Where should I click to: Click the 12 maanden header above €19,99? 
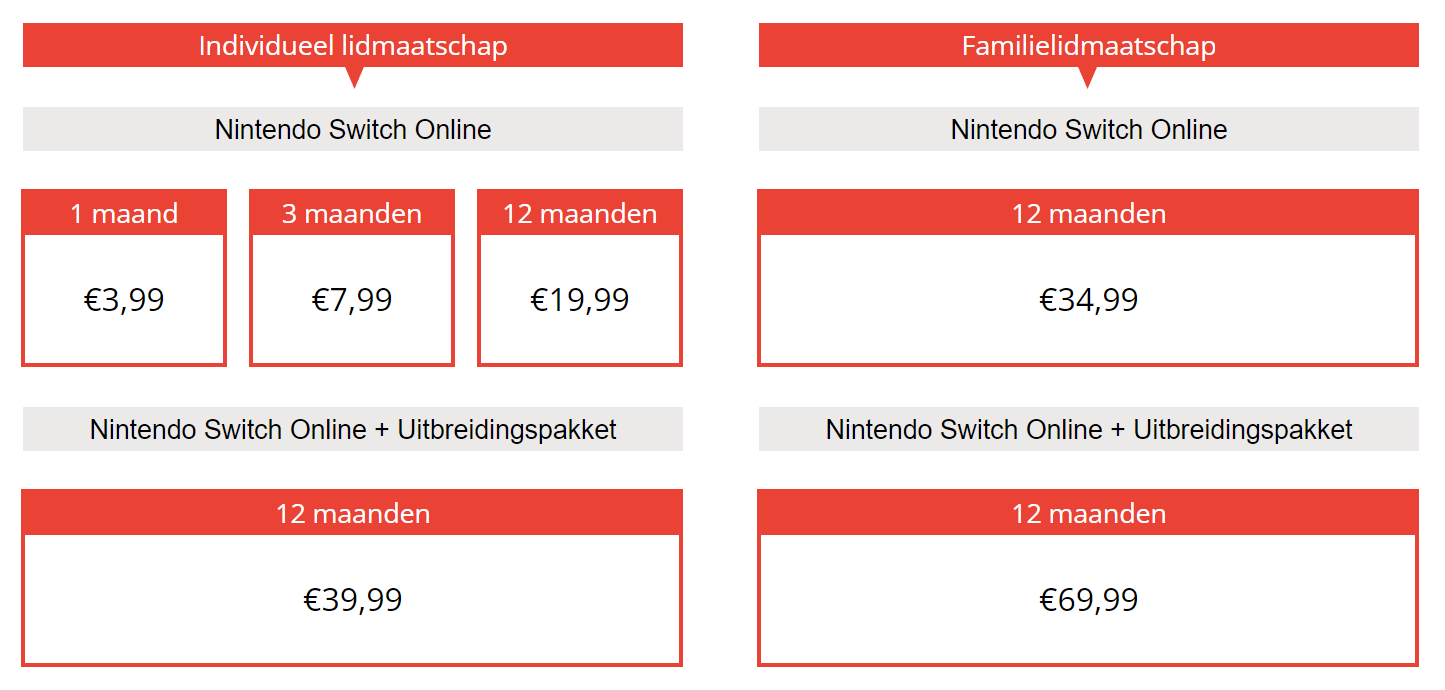[580, 213]
